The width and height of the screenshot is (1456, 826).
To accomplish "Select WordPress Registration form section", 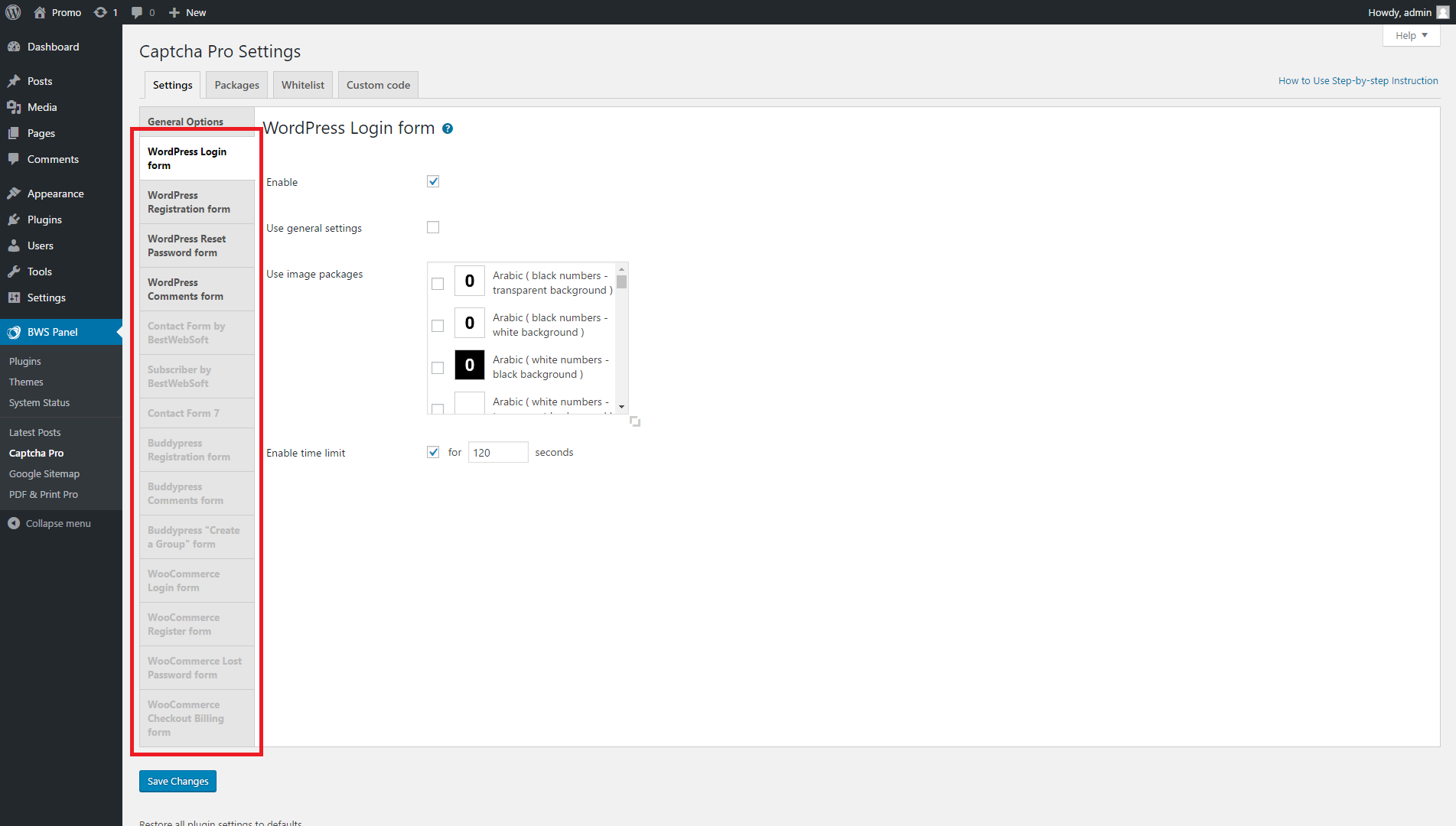I will [197, 202].
